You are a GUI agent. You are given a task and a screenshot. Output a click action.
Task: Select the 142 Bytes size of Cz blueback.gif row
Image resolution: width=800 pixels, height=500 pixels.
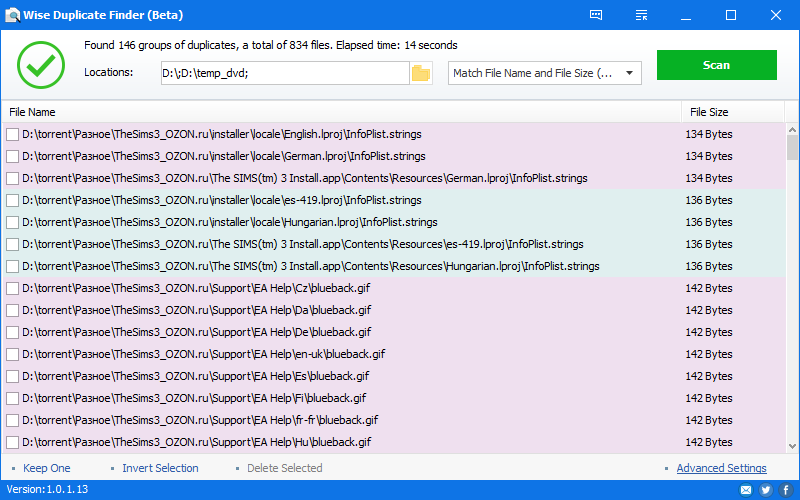(709, 288)
